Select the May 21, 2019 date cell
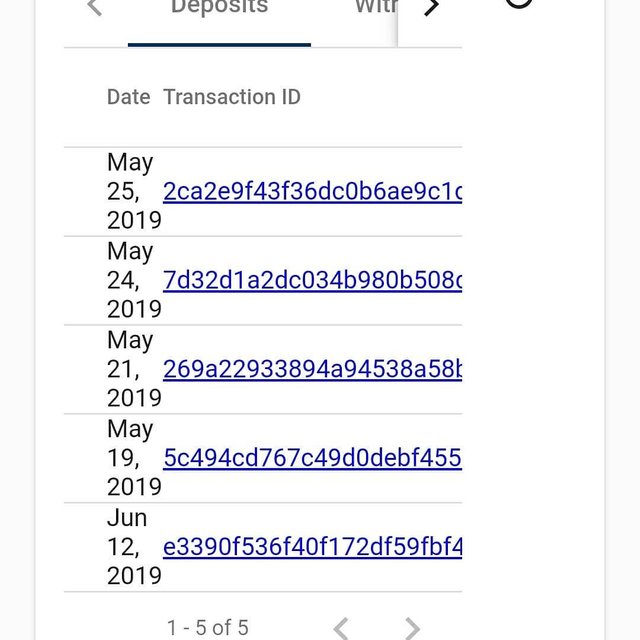The height and width of the screenshot is (640, 640). pos(131,369)
